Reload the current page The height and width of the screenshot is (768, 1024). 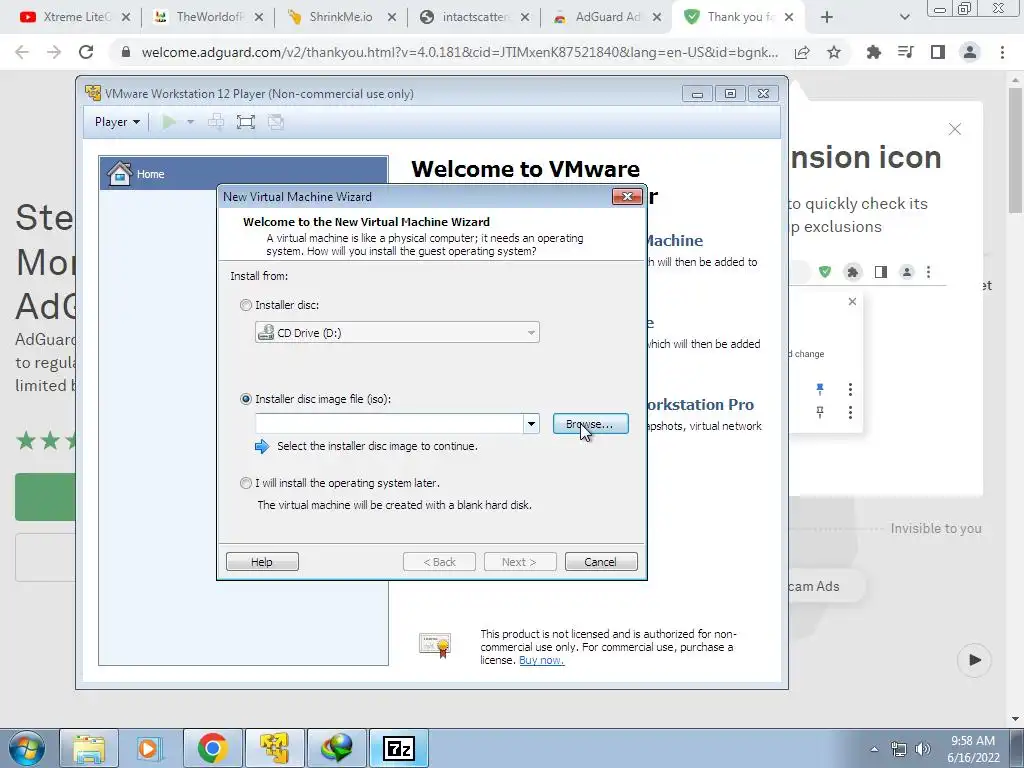click(86, 52)
